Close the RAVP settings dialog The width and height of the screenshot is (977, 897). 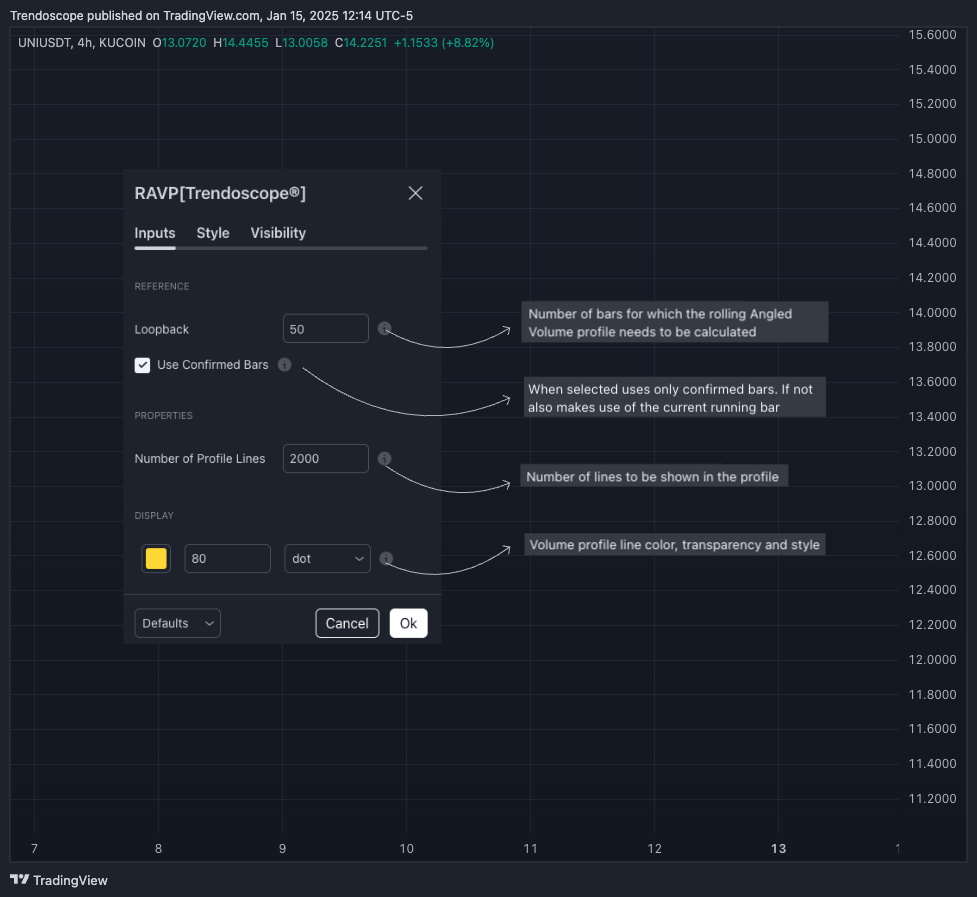(x=416, y=193)
